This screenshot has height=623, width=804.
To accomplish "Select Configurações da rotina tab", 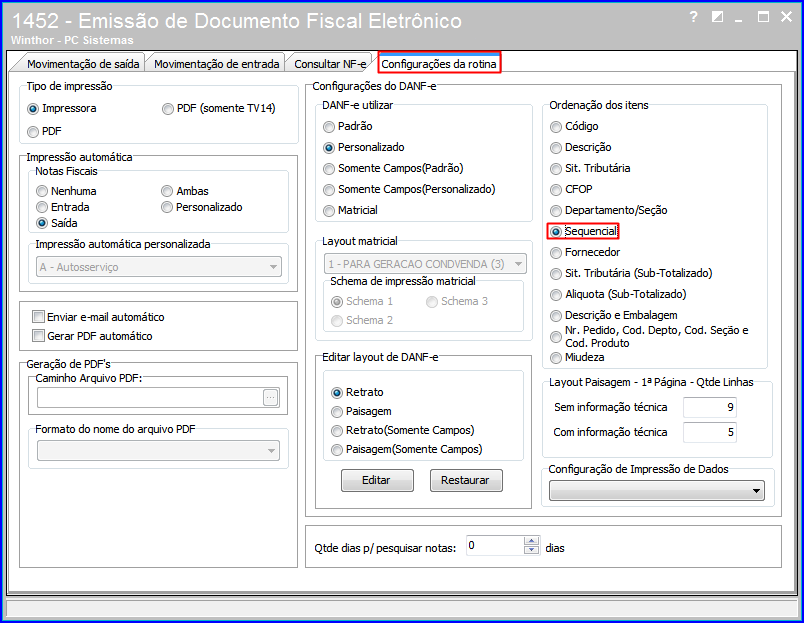I will coord(439,64).
